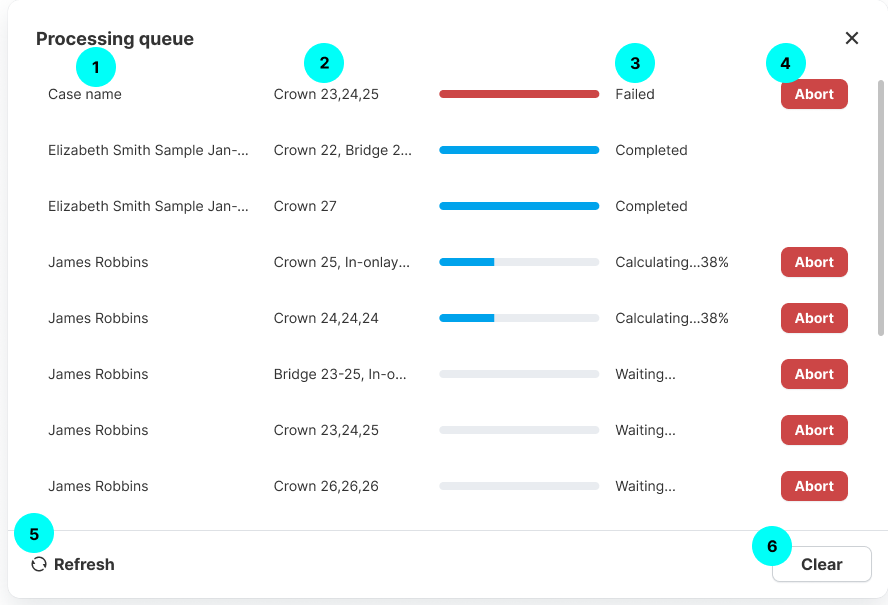Click the Crown 26,26,26 Waiting status
Viewport: 888px width, 605px height.
645,486
